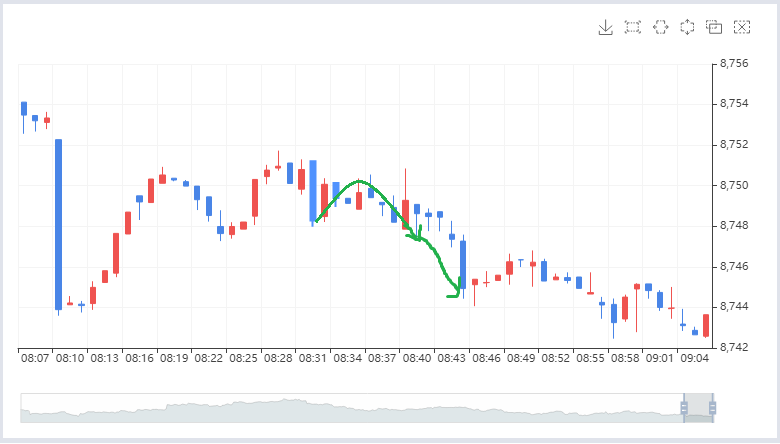Activate the vertical brush selection tool
The image size is (780, 444).
pos(687,27)
